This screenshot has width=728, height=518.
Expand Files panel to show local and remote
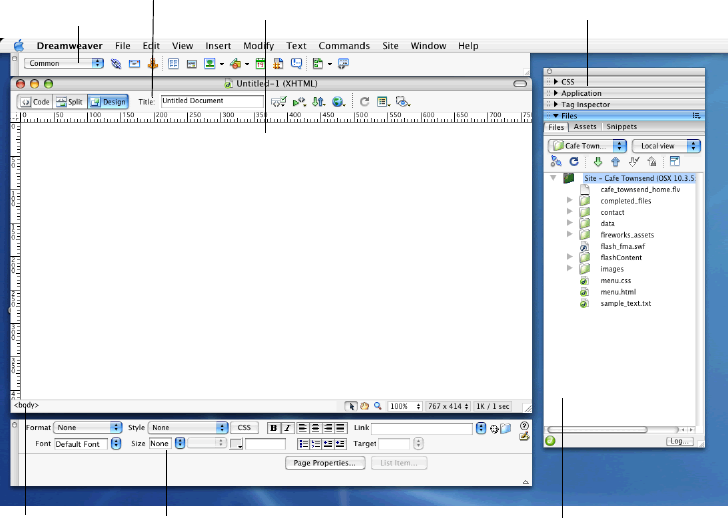[675, 162]
